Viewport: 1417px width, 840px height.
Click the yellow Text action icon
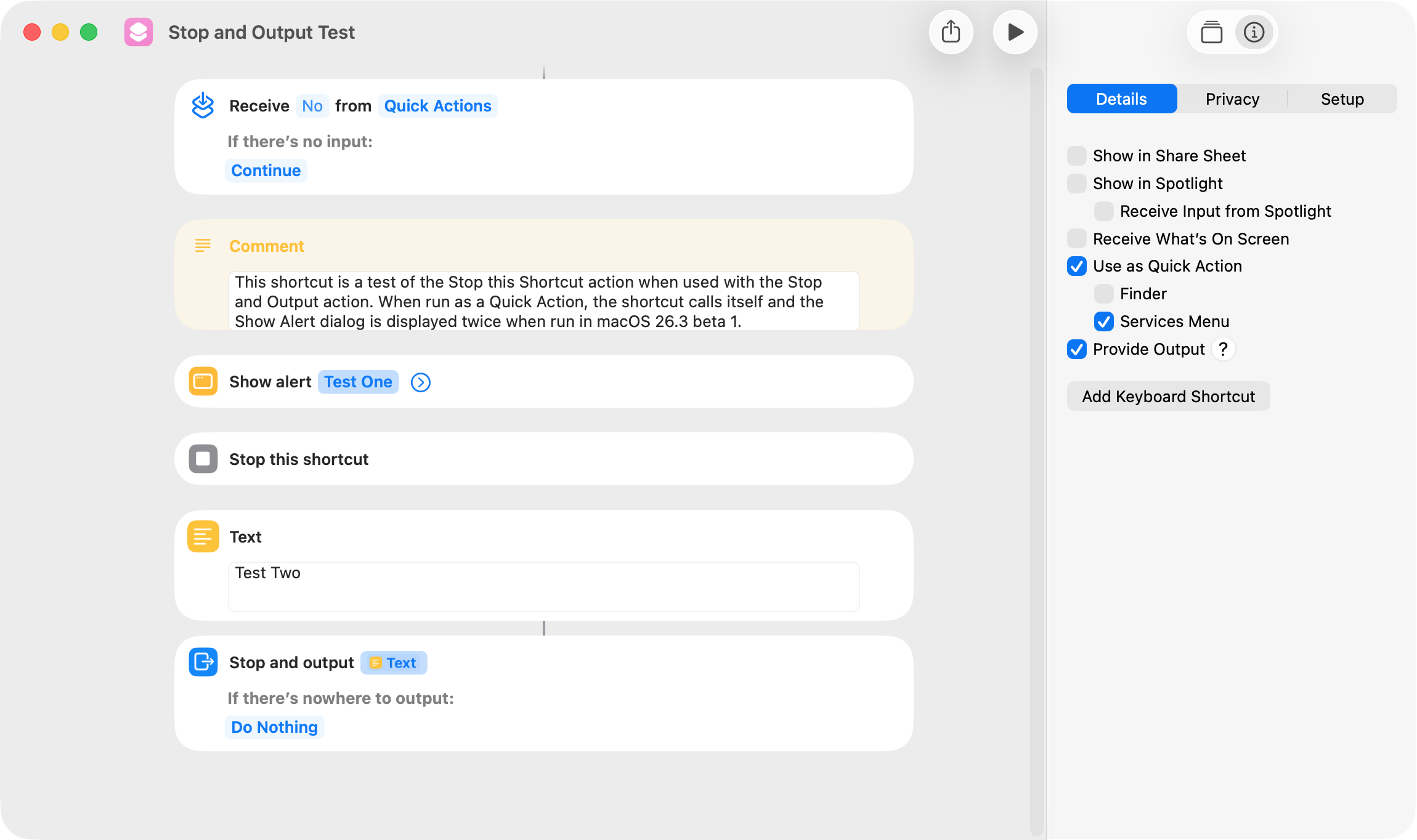click(203, 536)
